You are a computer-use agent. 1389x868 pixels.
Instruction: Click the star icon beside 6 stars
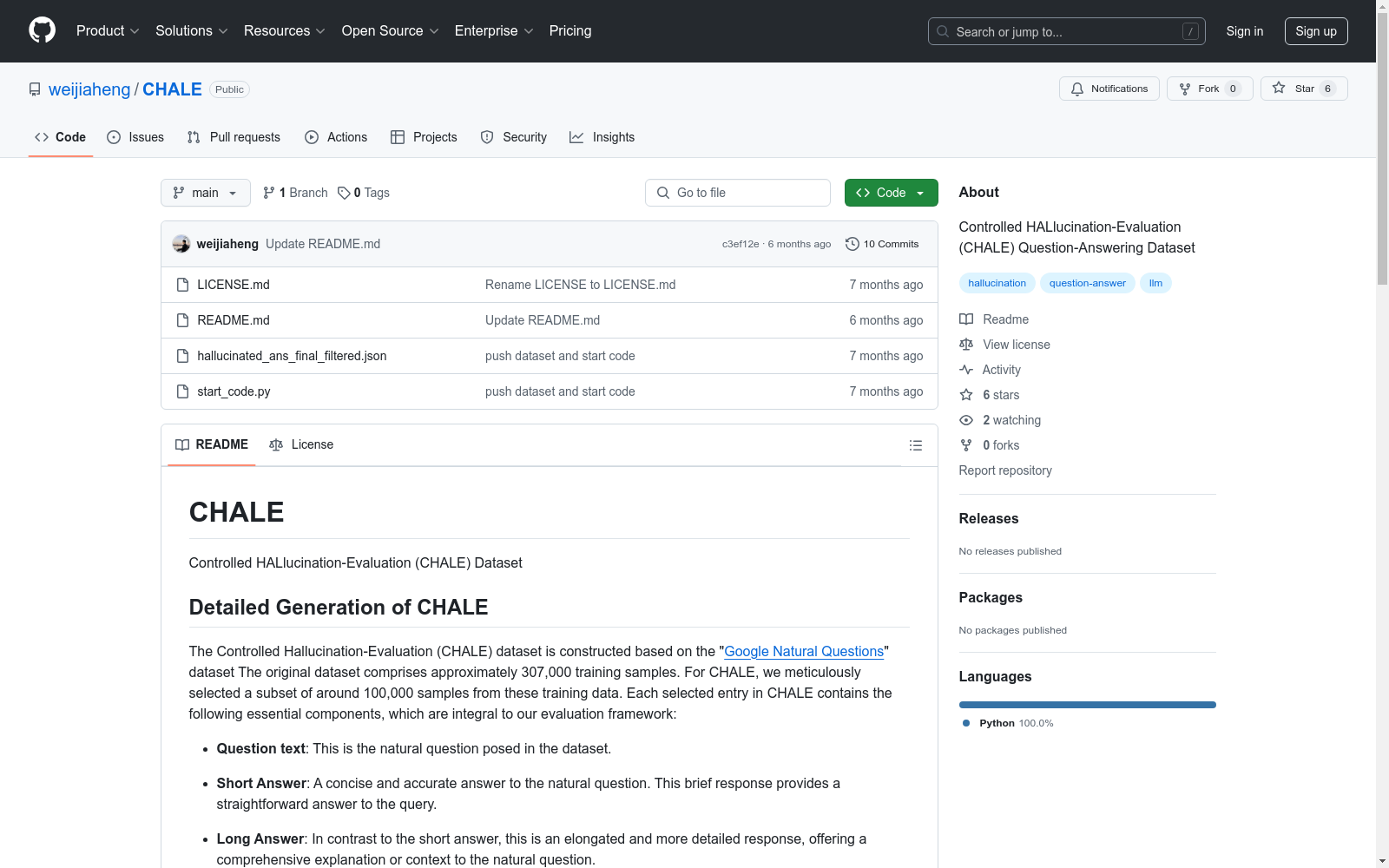pos(966,395)
